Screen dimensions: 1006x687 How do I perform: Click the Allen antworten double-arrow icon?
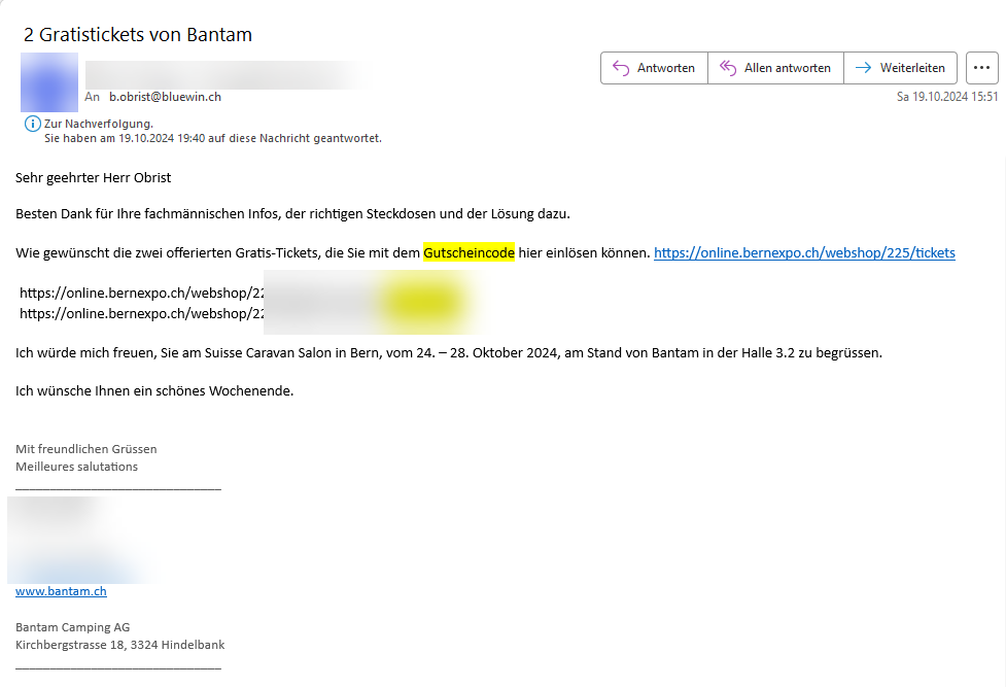click(728, 68)
